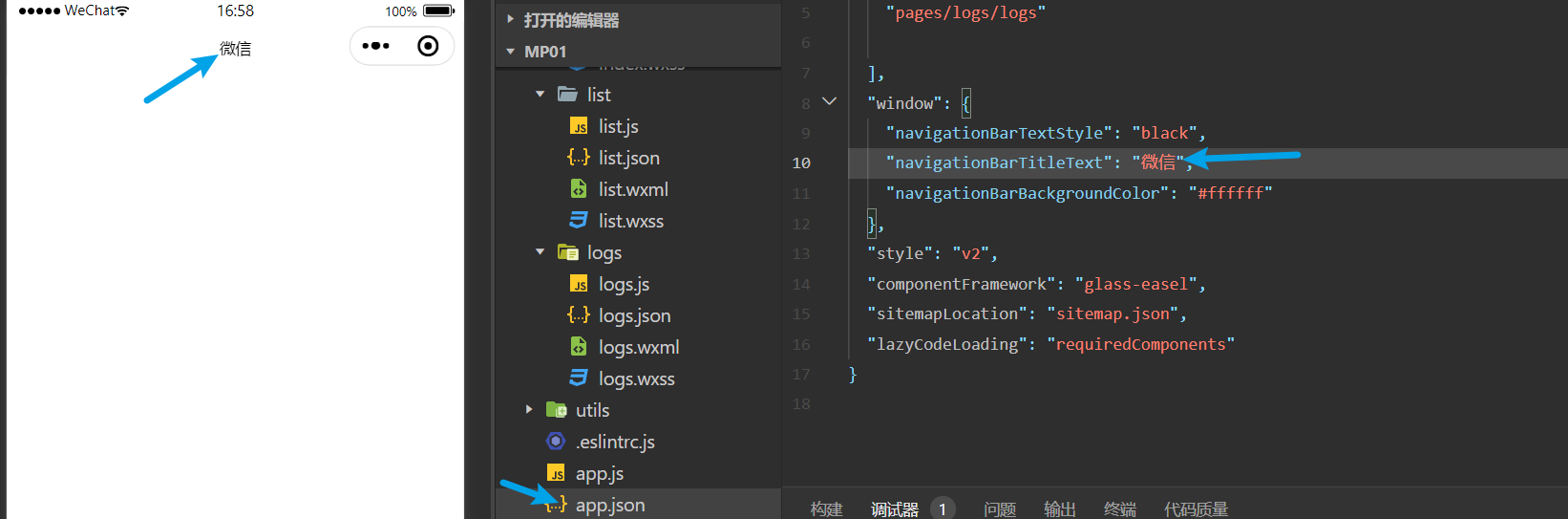Viewport: 1568px width, 519px height.
Task: Switch to the 调试器 tab
Action: (895, 509)
